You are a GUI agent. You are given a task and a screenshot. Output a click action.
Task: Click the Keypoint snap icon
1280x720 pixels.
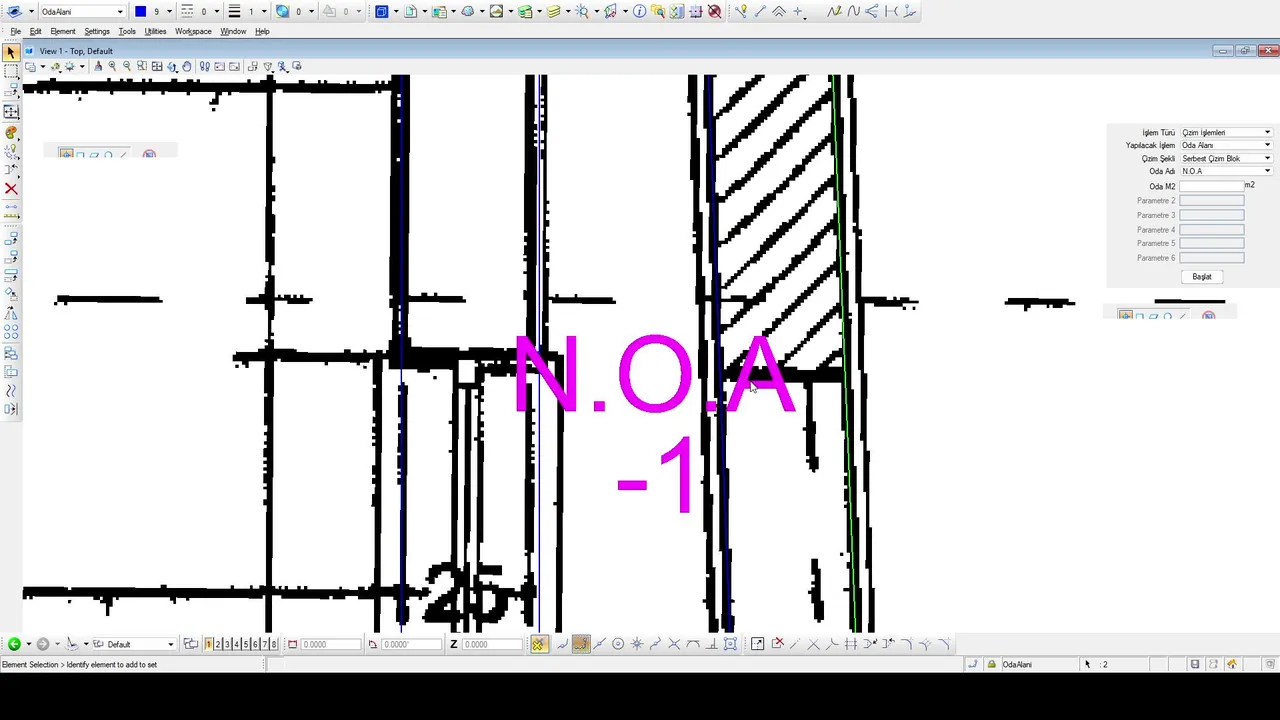coord(580,644)
